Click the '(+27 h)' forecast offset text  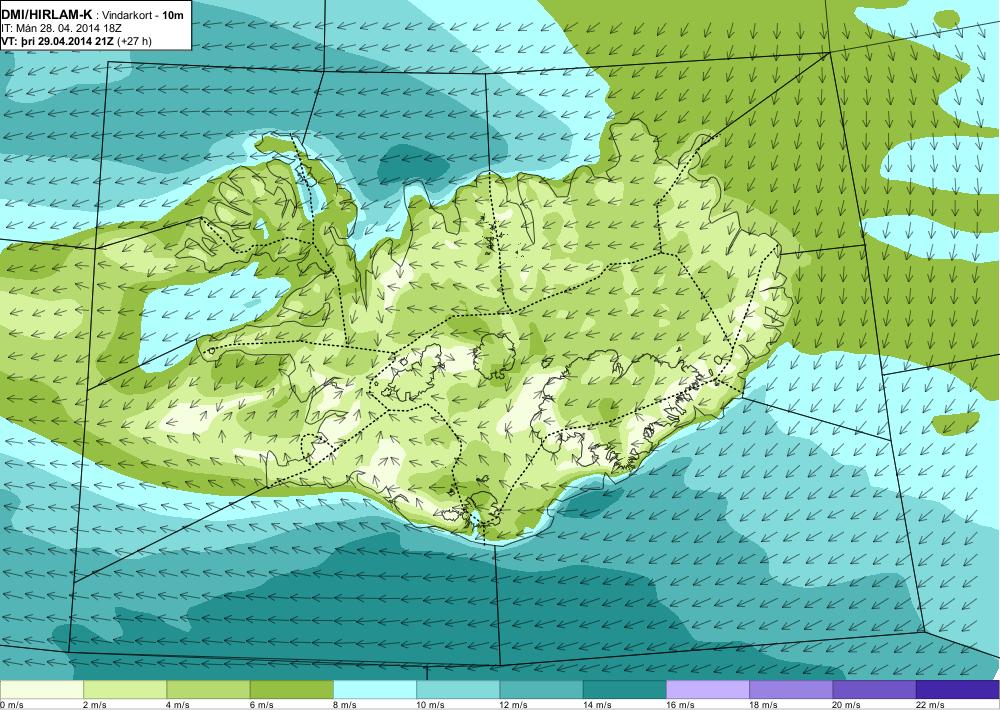[135, 41]
